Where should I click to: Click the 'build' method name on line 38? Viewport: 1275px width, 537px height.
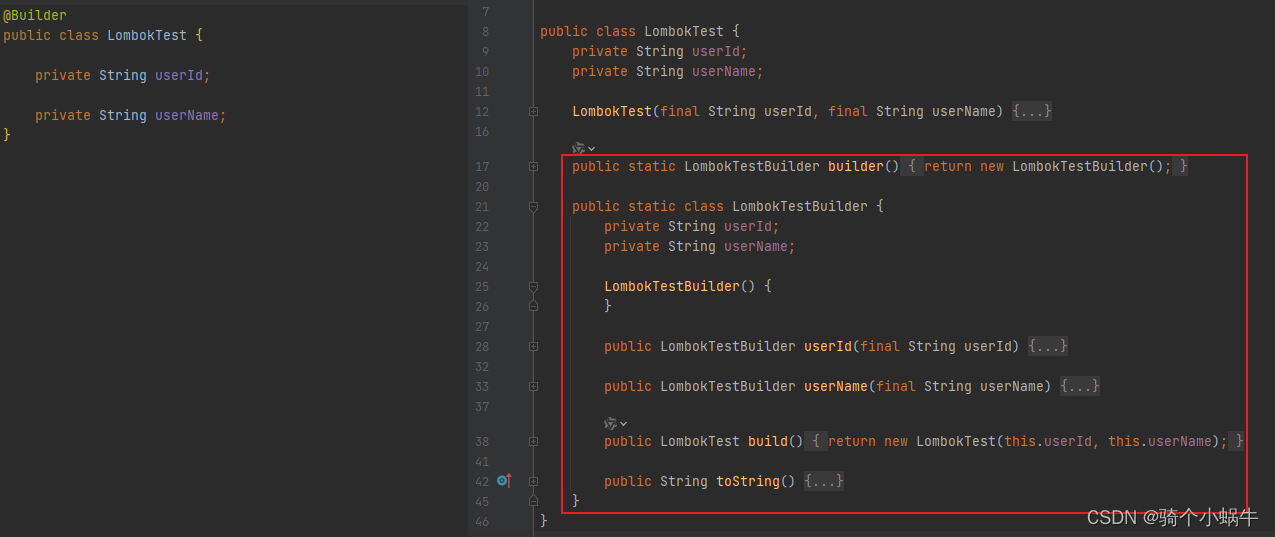tap(768, 441)
